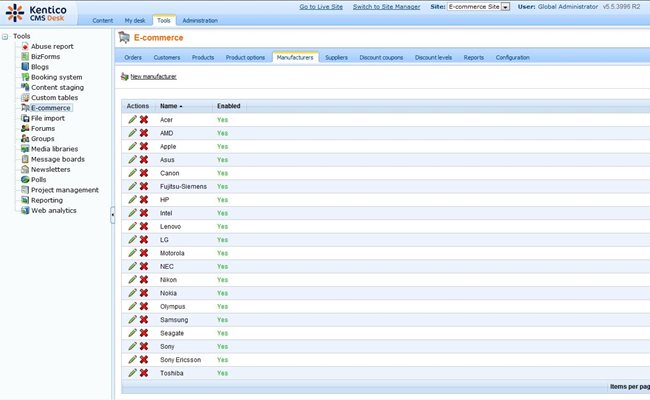Image resolution: width=650 pixels, height=400 pixels.
Task: Edit the Sony manufacturer entry
Action: pos(132,346)
